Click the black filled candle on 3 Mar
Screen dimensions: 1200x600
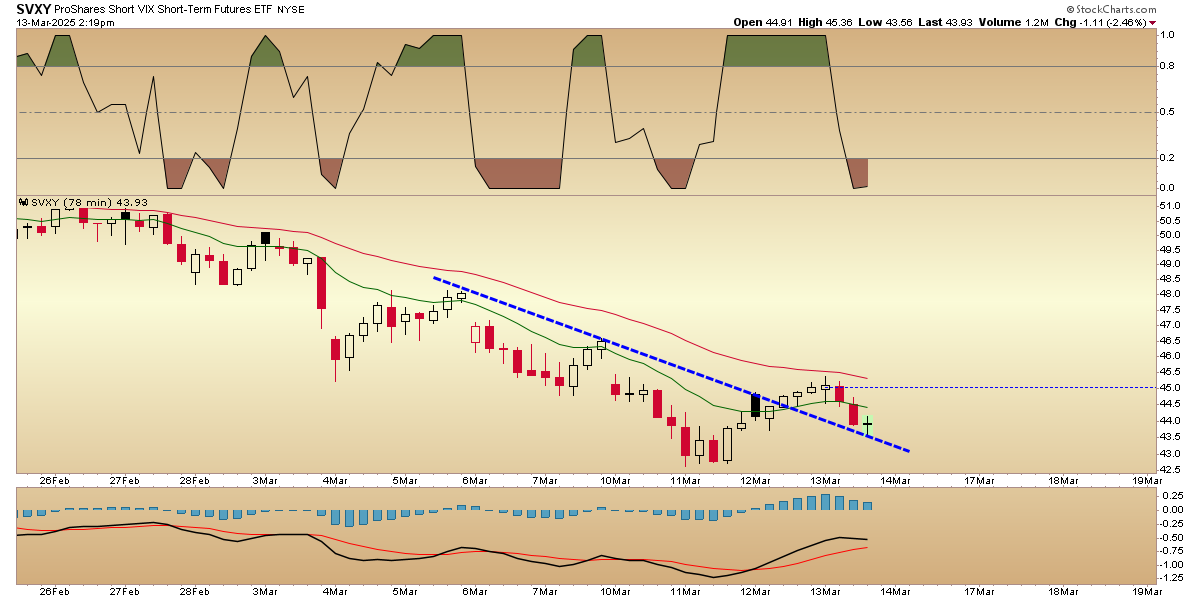coord(266,238)
